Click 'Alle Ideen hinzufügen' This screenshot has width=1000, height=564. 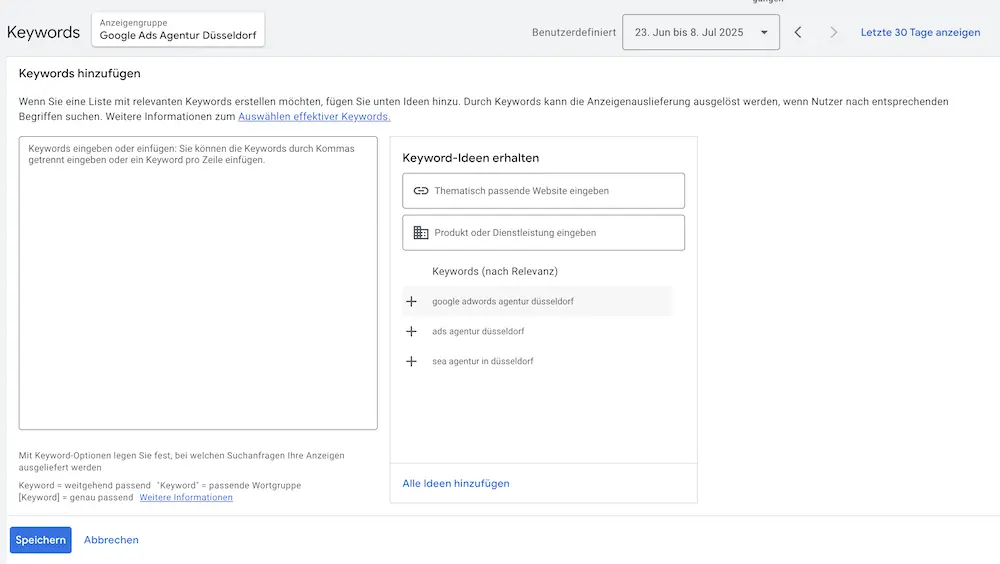[456, 484]
